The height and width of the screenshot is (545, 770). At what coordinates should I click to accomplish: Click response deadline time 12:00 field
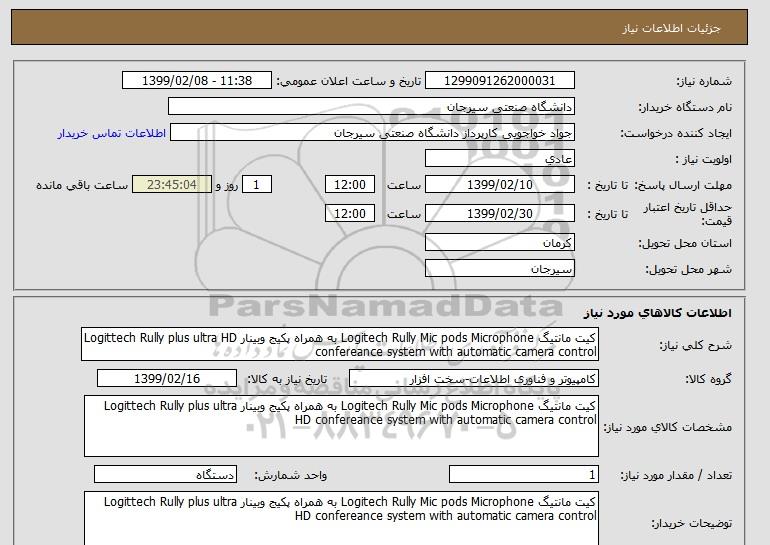coord(350,185)
